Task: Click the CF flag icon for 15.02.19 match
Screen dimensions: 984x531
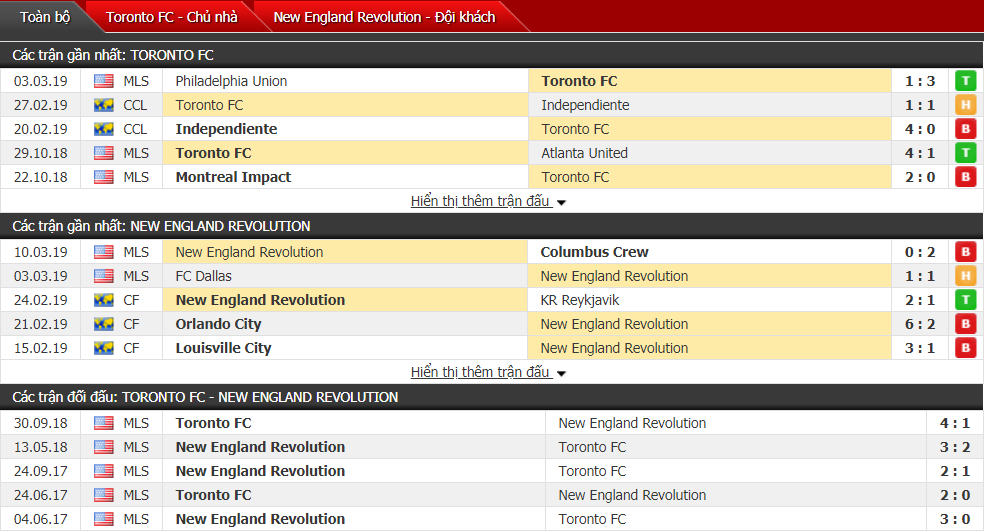Action: click(x=104, y=348)
